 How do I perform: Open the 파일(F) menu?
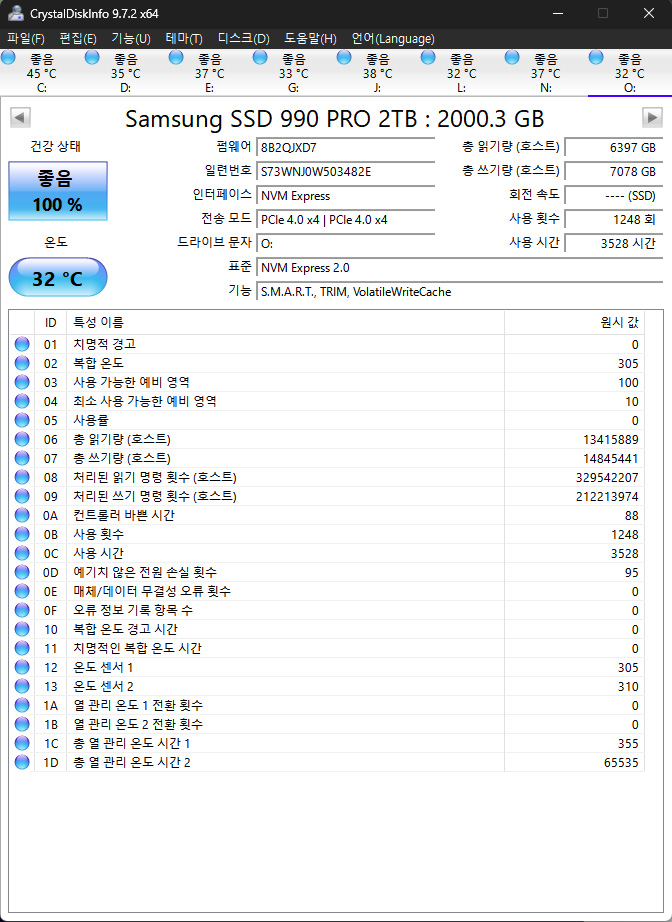click(x=26, y=39)
